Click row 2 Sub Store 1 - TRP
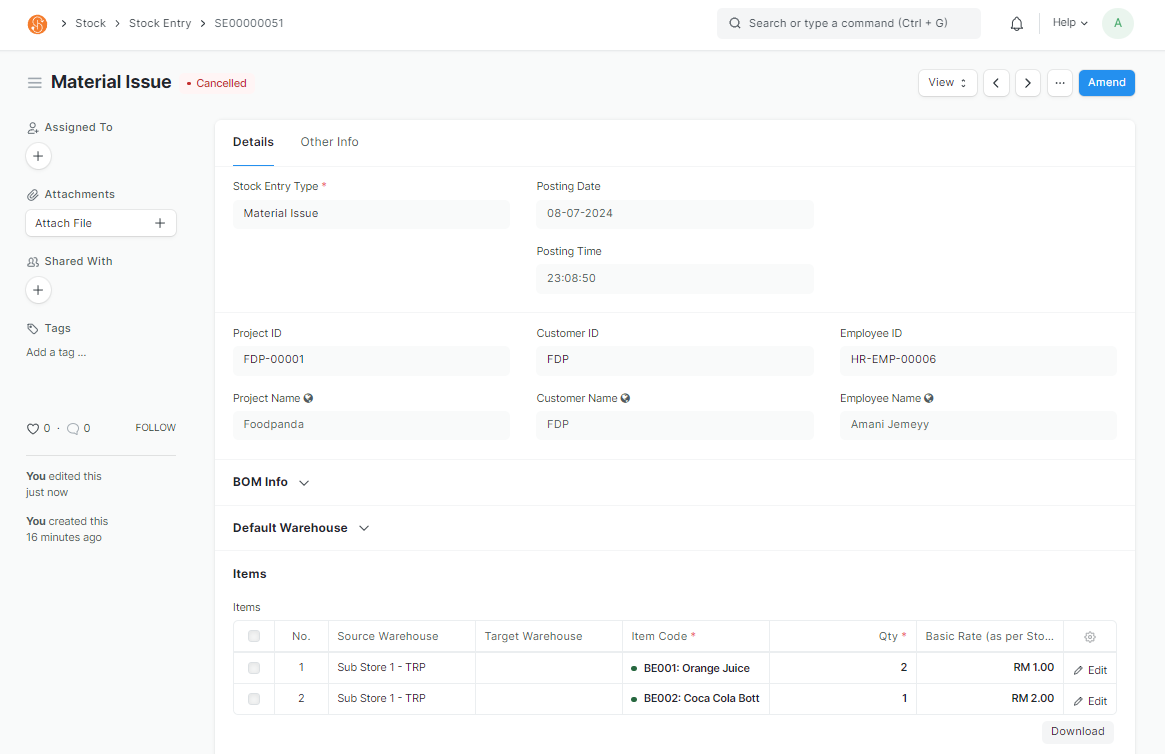Screen dimensions: 1165x754 point(401,699)
